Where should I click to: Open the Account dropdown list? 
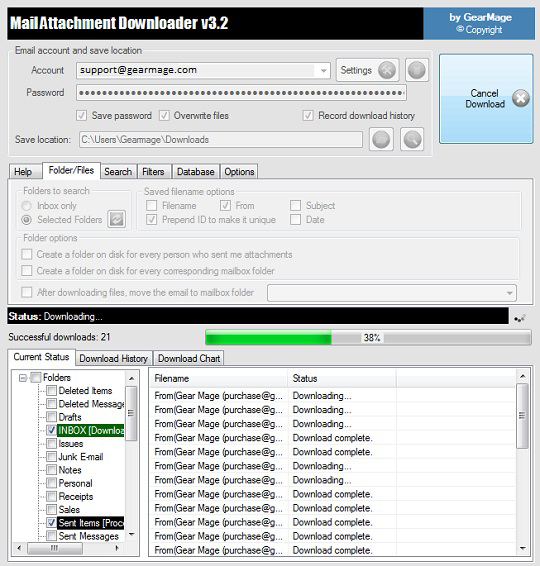point(323,70)
